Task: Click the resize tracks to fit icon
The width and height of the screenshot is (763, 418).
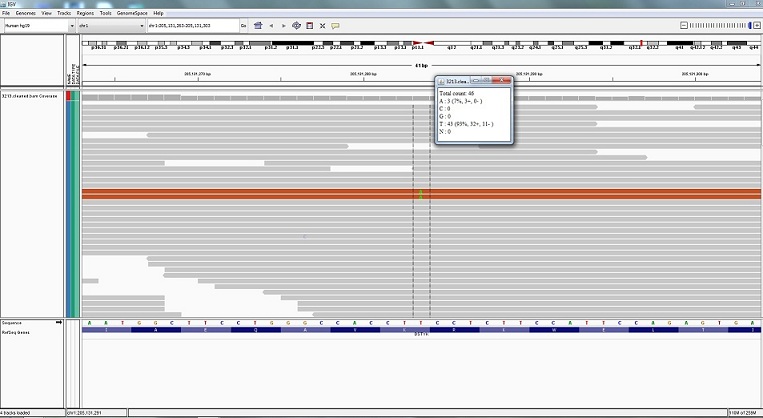Action: [x=322, y=26]
